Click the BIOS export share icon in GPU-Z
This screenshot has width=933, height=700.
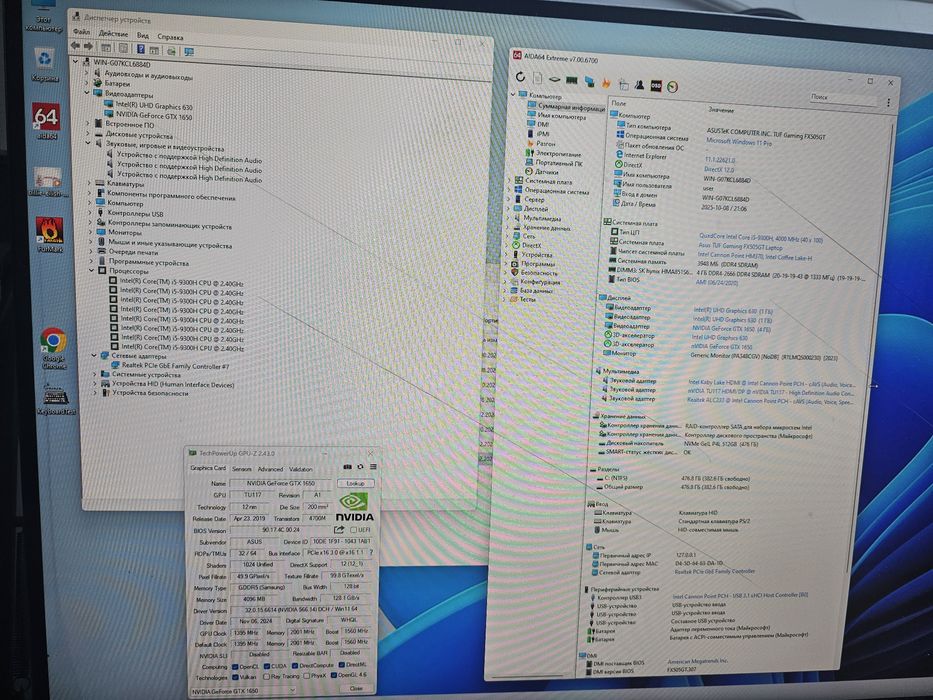pyautogui.click(x=339, y=530)
